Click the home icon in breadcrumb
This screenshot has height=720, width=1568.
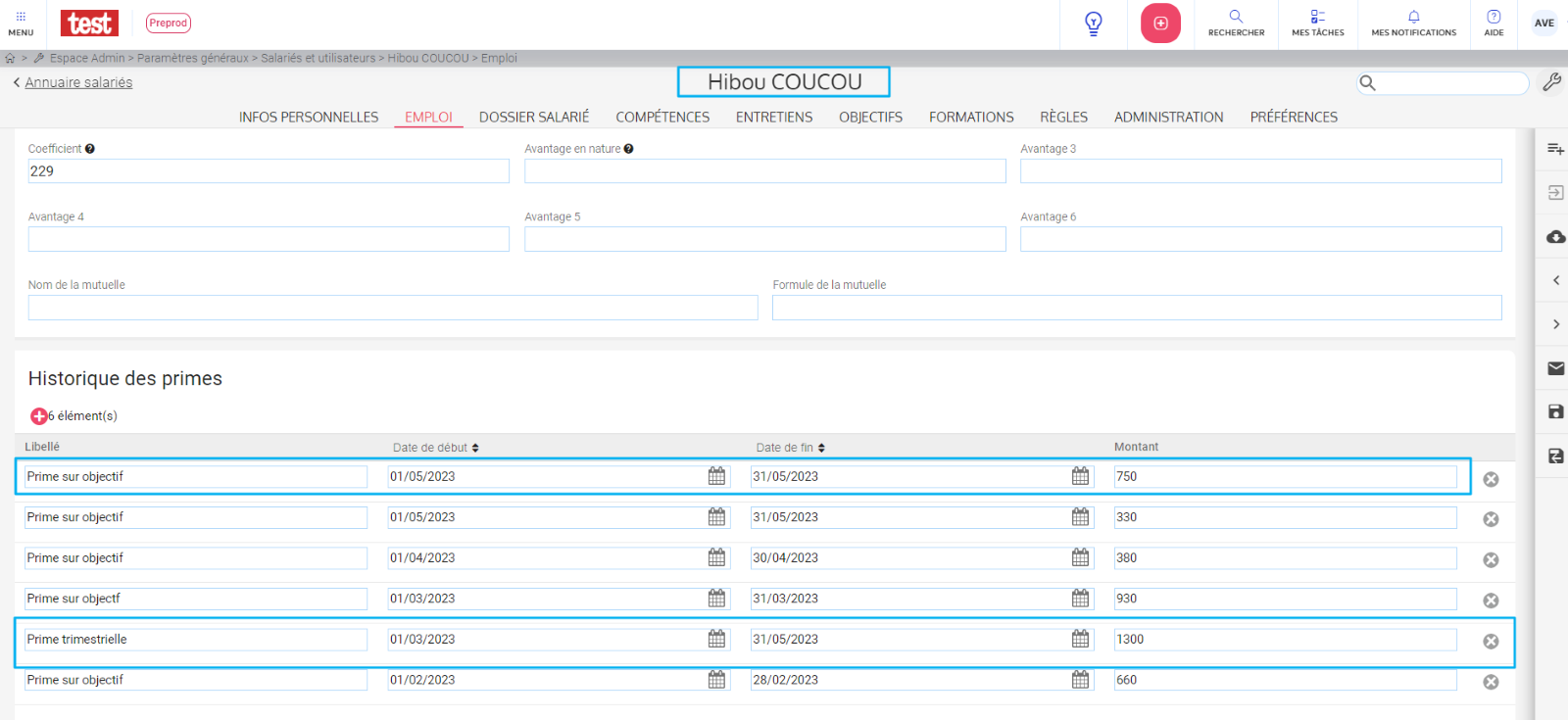click(x=10, y=59)
